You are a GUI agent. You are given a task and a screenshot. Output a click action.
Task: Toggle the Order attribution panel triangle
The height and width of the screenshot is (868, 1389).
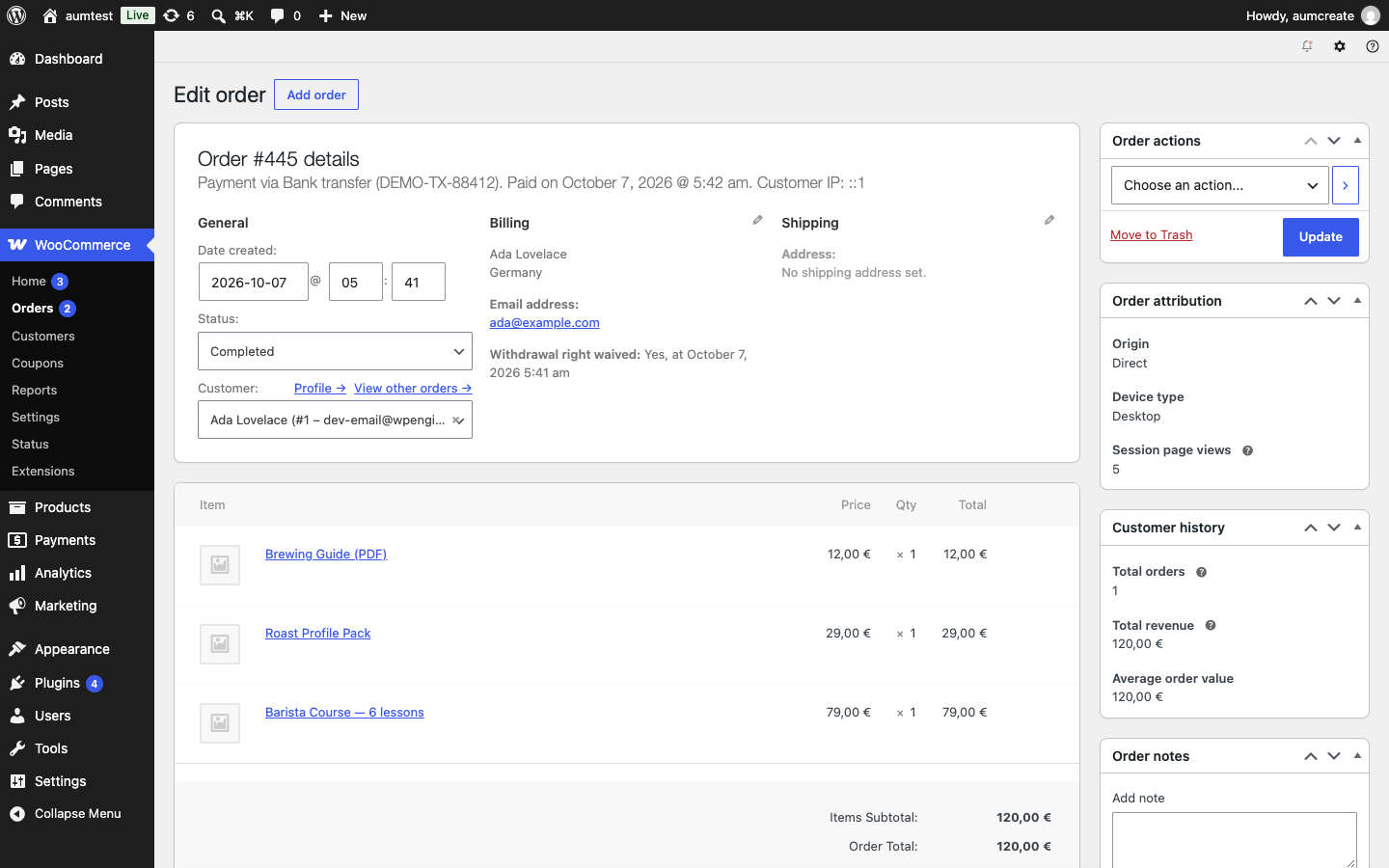pos(1357,301)
